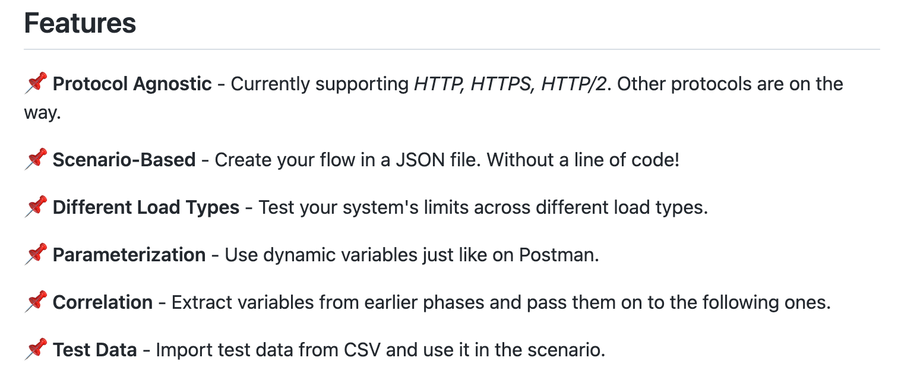Click the pushpin icon beside Test Data
898x386 pixels.
click(x=36, y=349)
